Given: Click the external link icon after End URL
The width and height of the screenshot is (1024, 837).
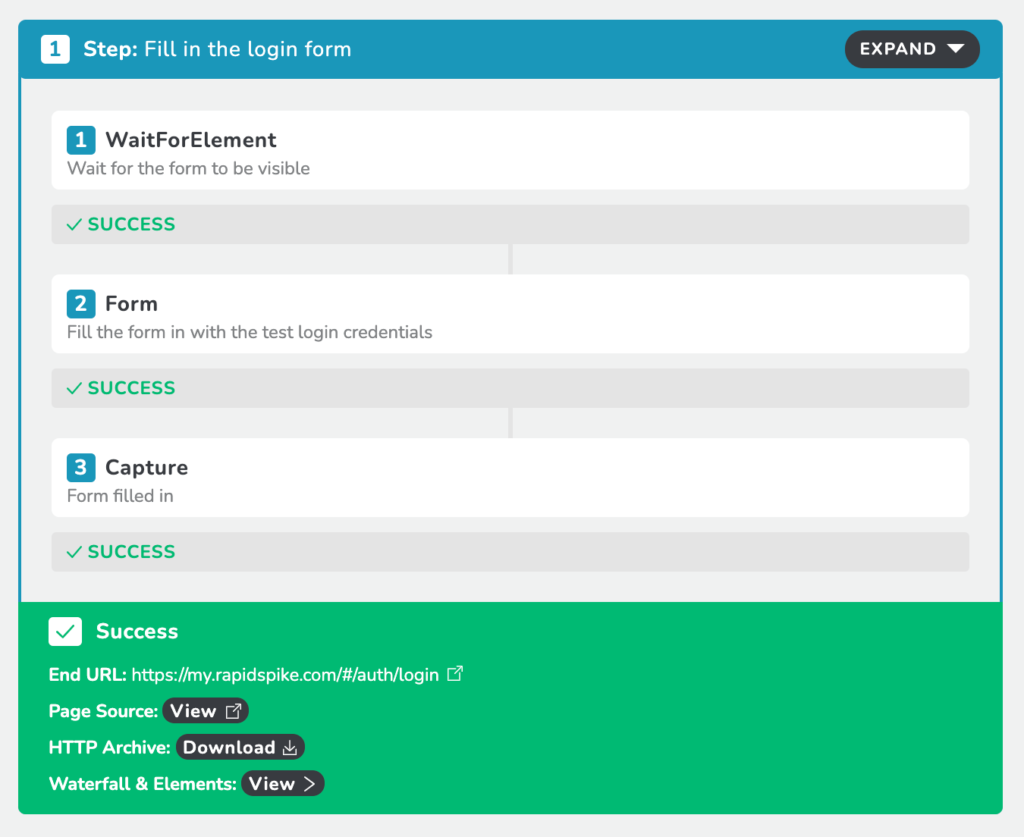Looking at the screenshot, I should click(455, 673).
